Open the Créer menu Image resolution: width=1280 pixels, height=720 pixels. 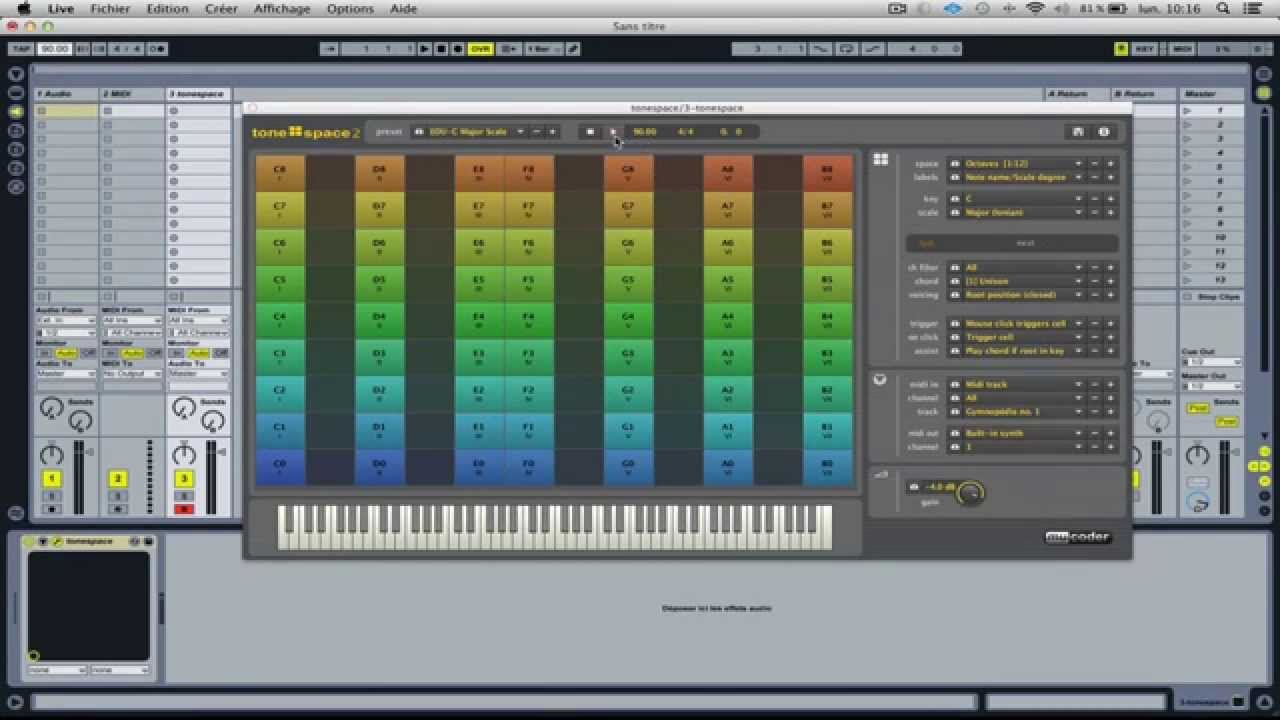click(221, 8)
